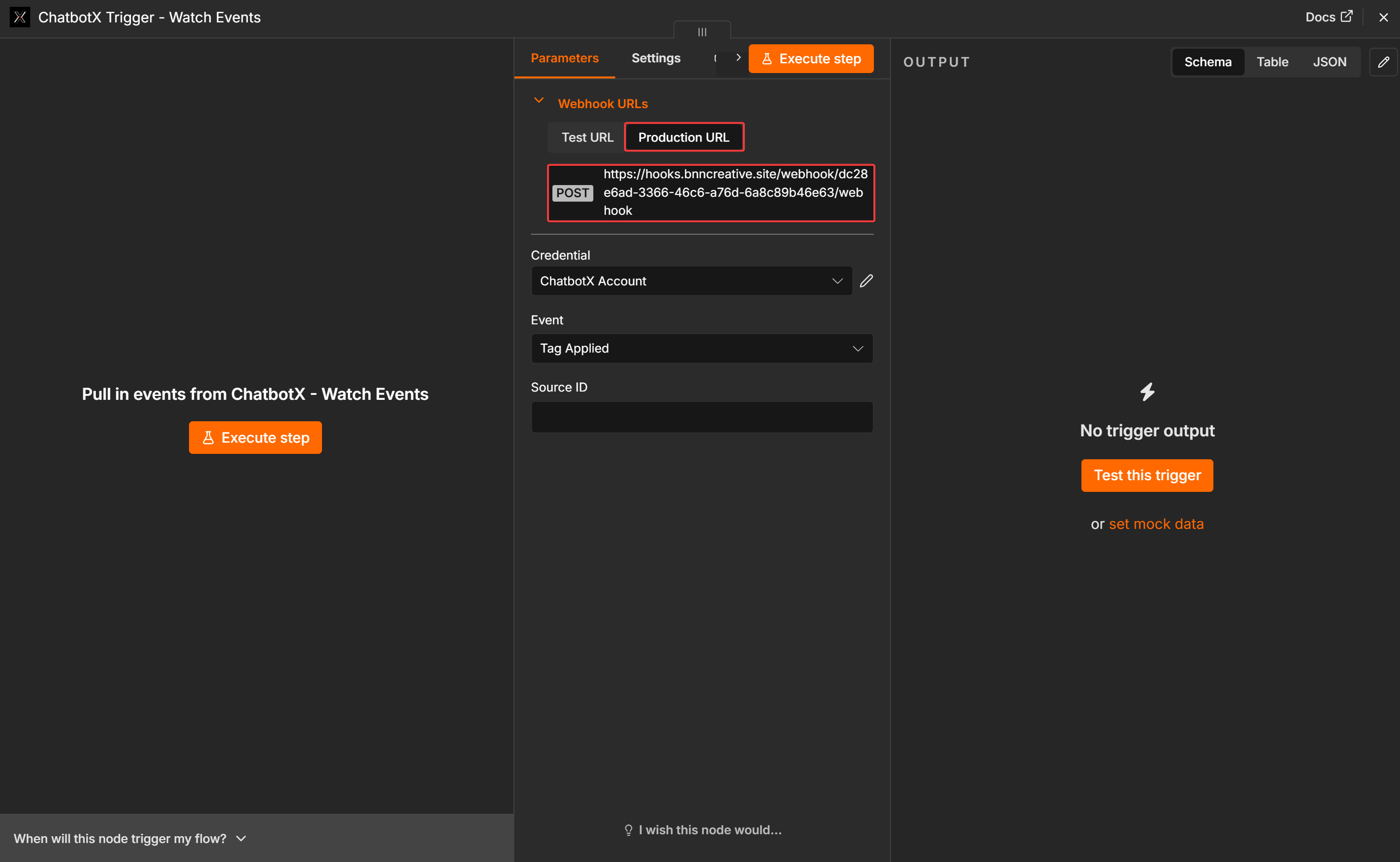Image resolution: width=1400 pixels, height=862 pixels.
Task: Click the set mock data link
Action: pos(1156,524)
